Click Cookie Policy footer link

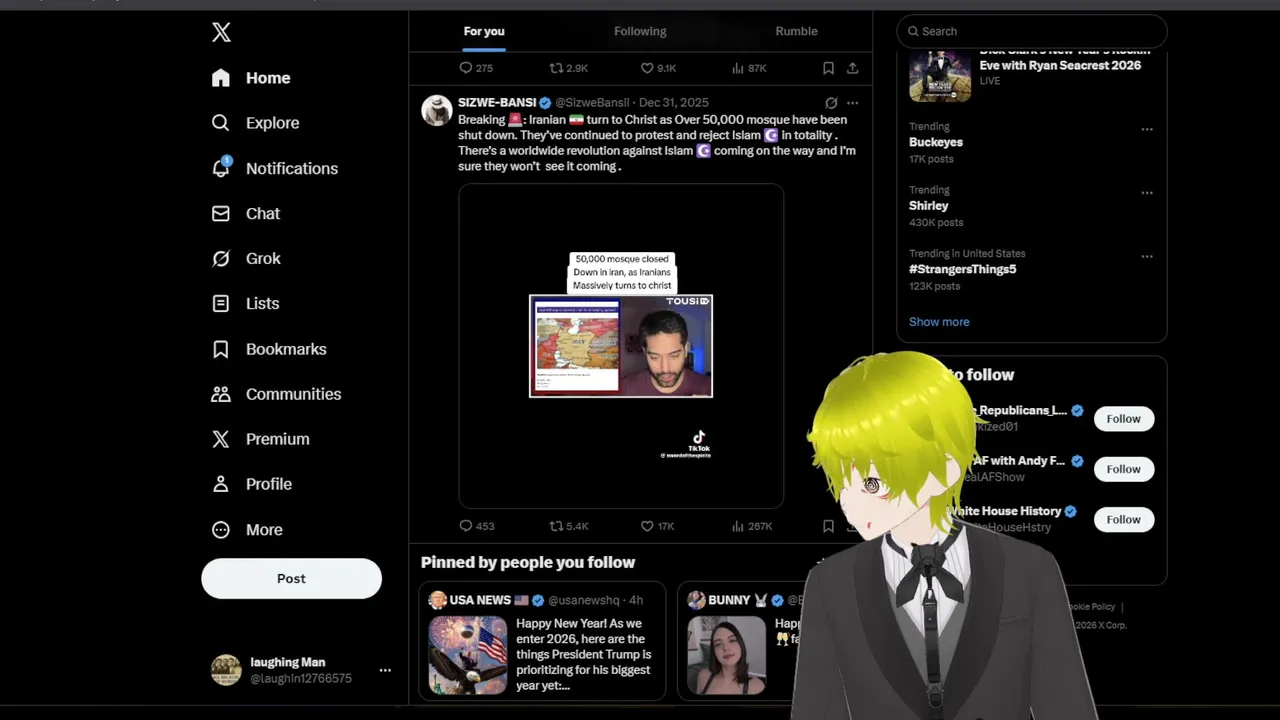[1091, 606]
